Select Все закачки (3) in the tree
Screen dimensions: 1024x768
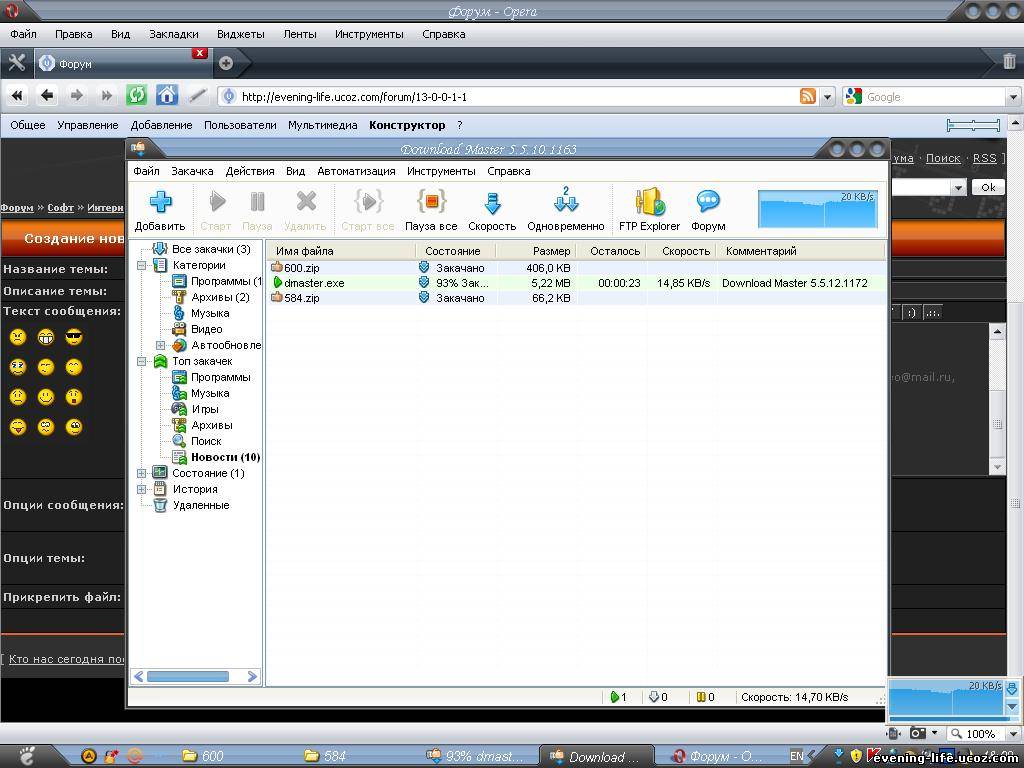(x=210, y=249)
